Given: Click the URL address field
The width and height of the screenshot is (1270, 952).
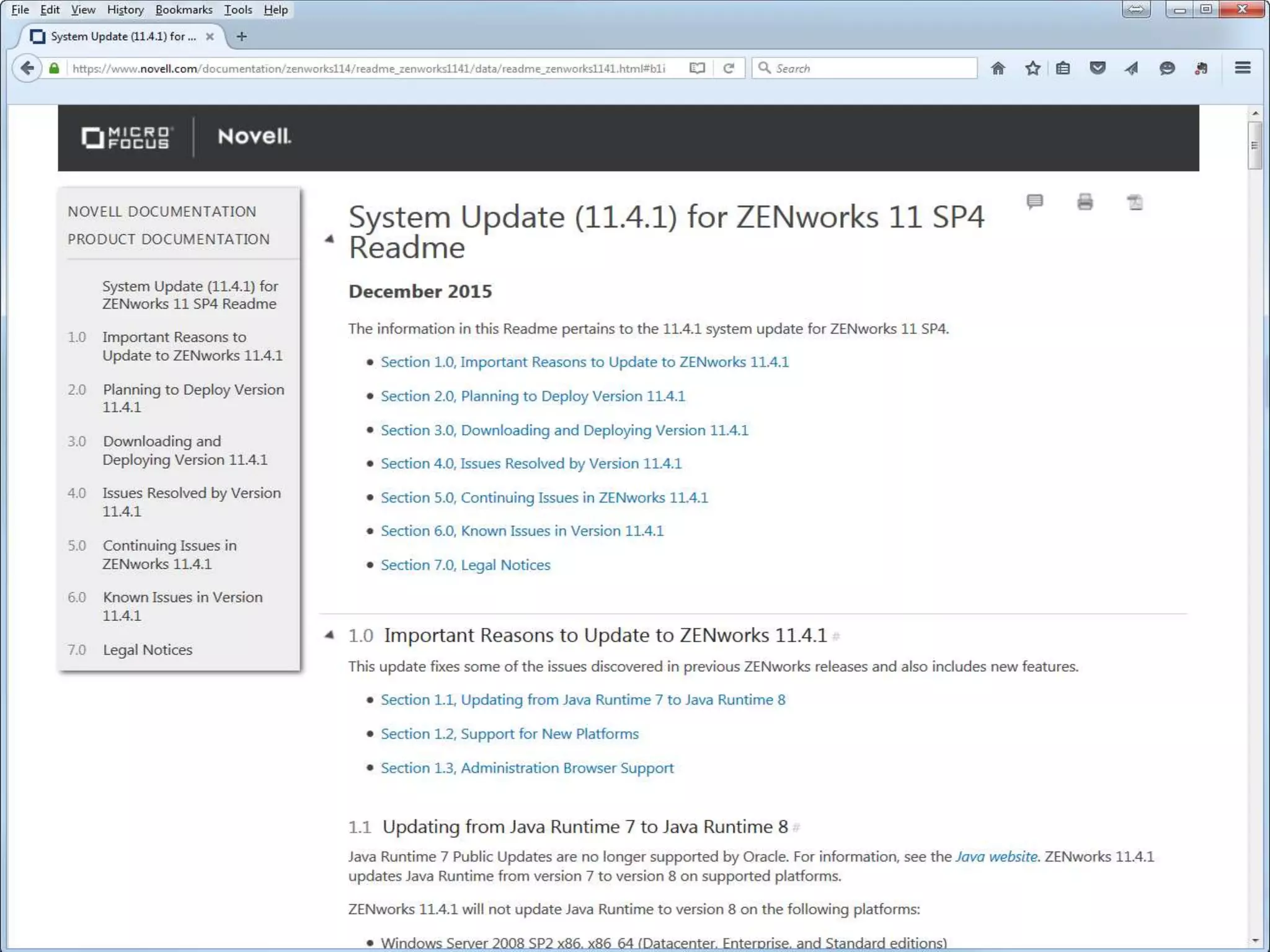Looking at the screenshot, I should click(369, 68).
